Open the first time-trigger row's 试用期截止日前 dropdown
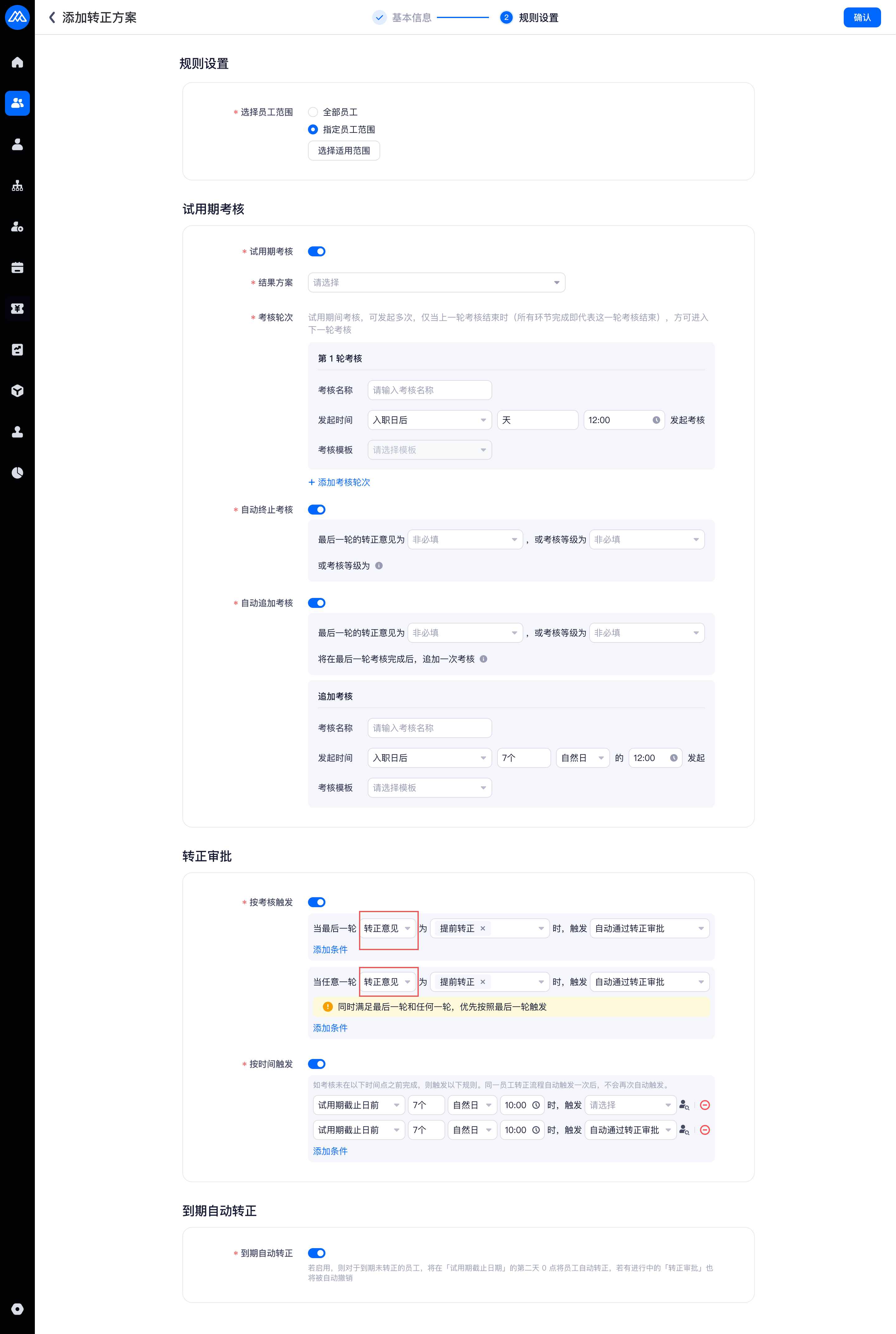 coord(359,1105)
